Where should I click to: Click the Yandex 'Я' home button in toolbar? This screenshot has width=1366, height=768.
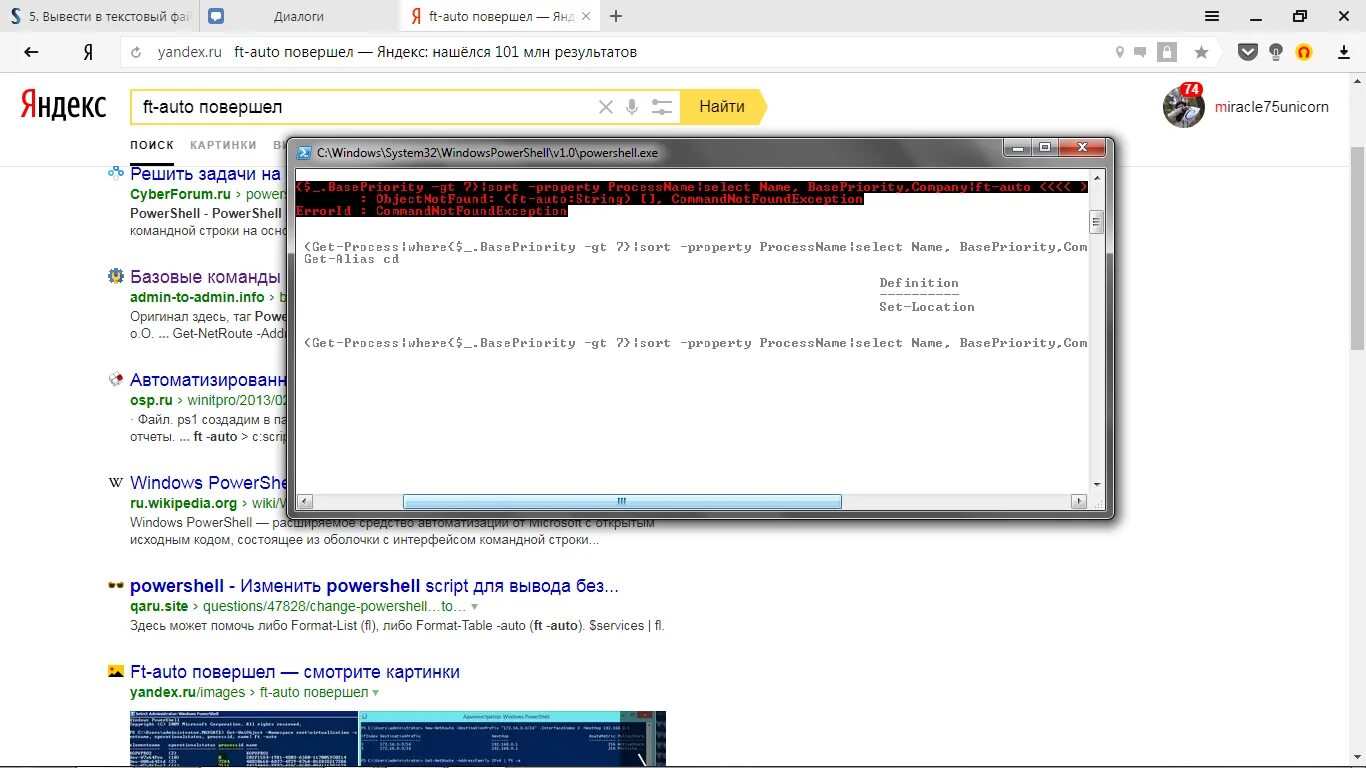[88, 52]
